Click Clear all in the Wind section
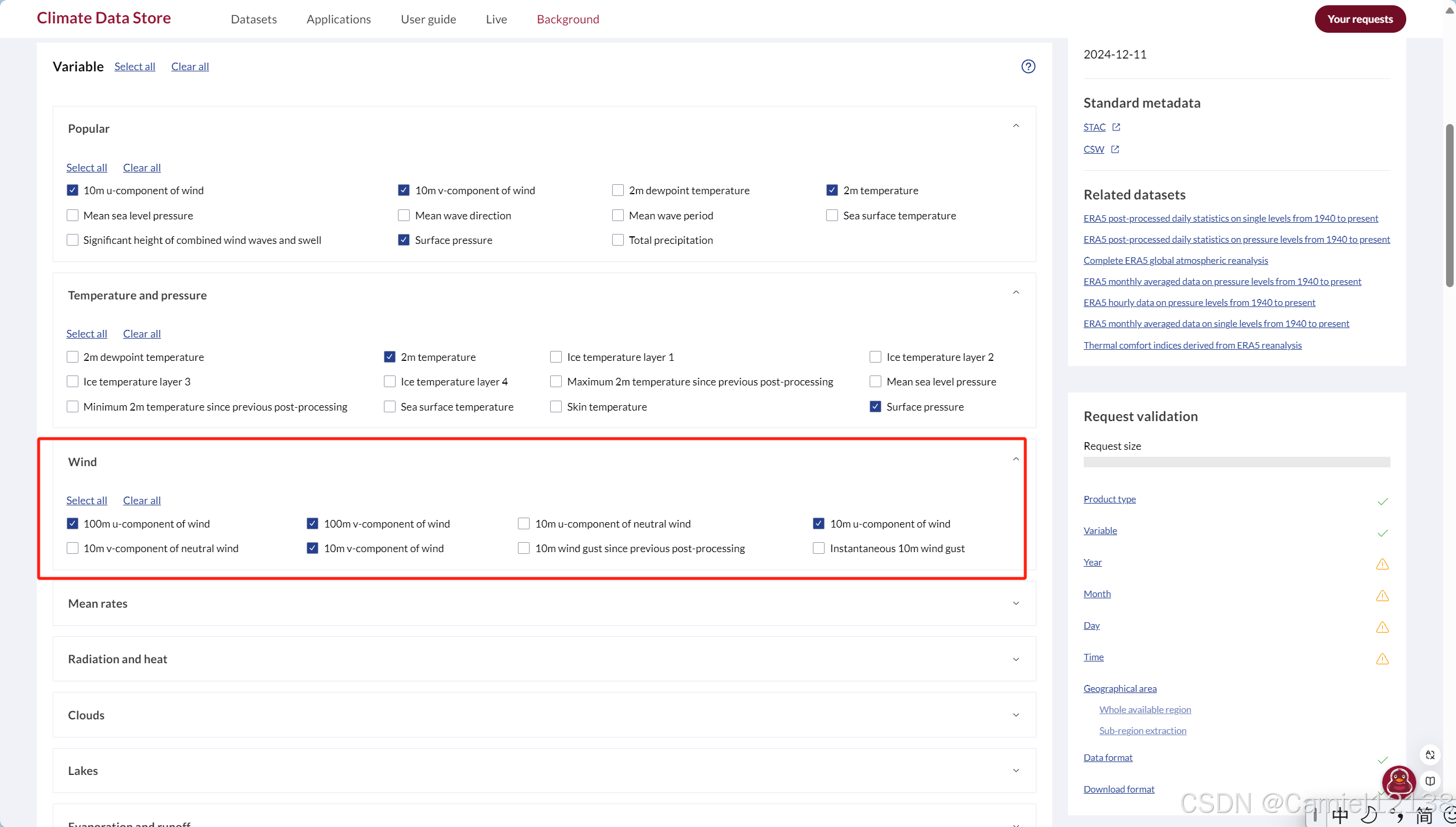The image size is (1456, 827). pyautogui.click(x=142, y=501)
